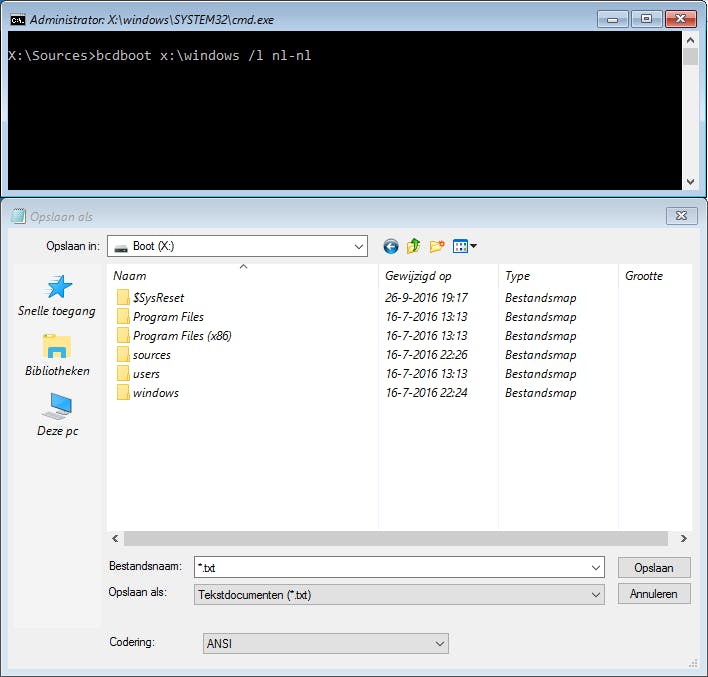Click the cmd.exe title bar icon
This screenshot has height=677, width=708.
coord(18,20)
